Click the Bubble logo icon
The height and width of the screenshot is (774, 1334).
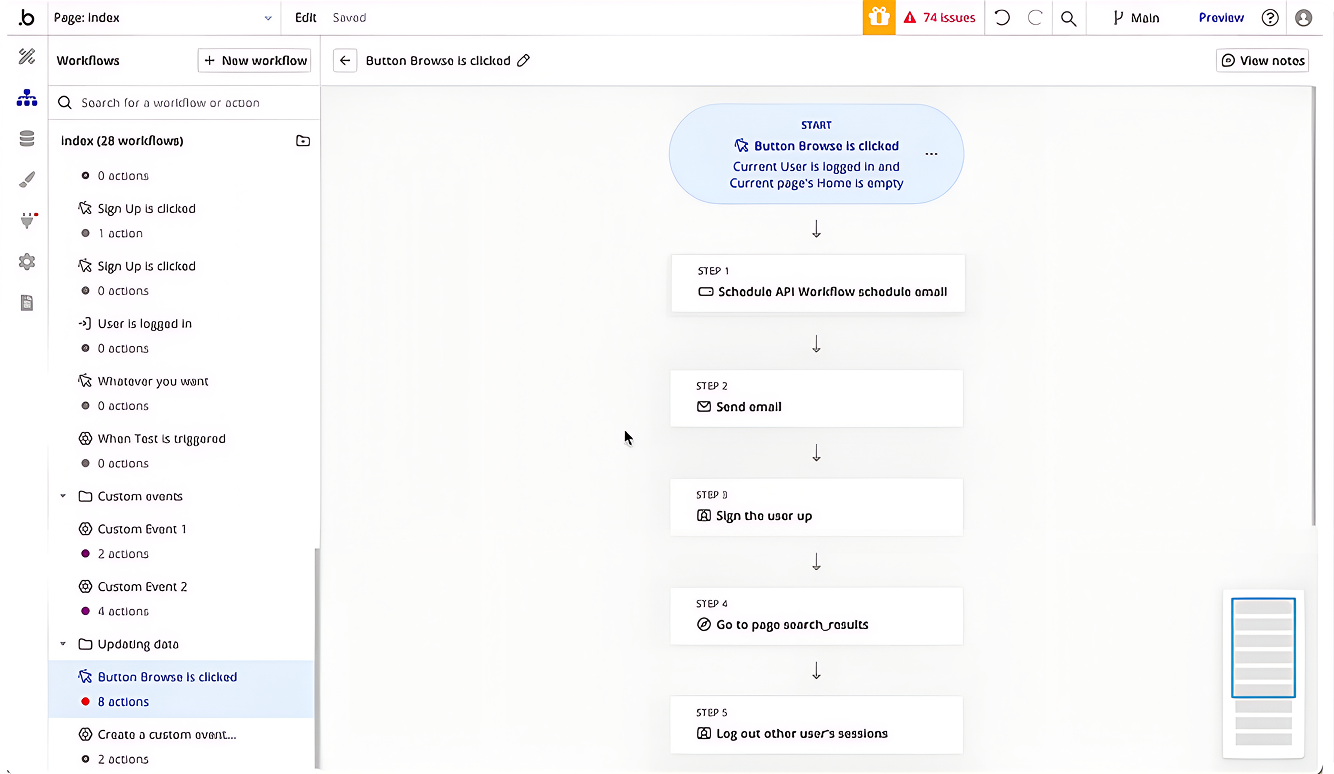tap(27, 17)
